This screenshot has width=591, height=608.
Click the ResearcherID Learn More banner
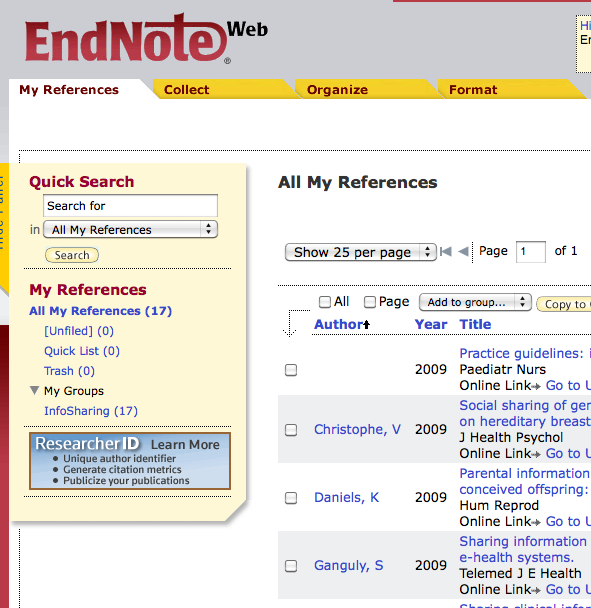[x=130, y=461]
